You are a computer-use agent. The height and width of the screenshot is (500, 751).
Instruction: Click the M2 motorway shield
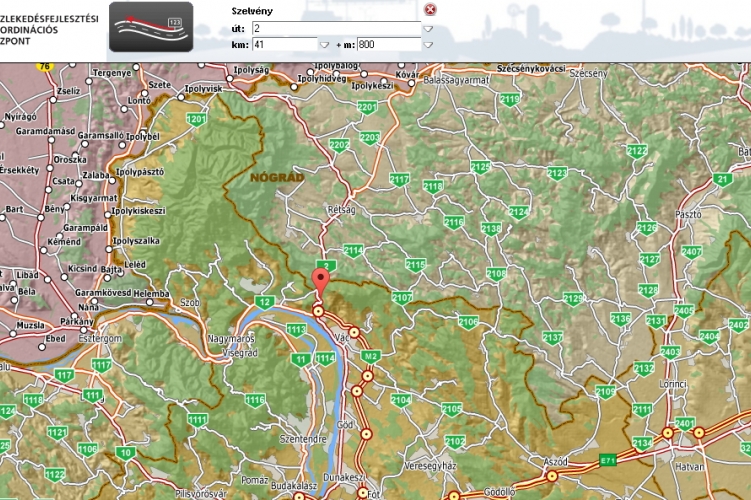[x=370, y=356]
